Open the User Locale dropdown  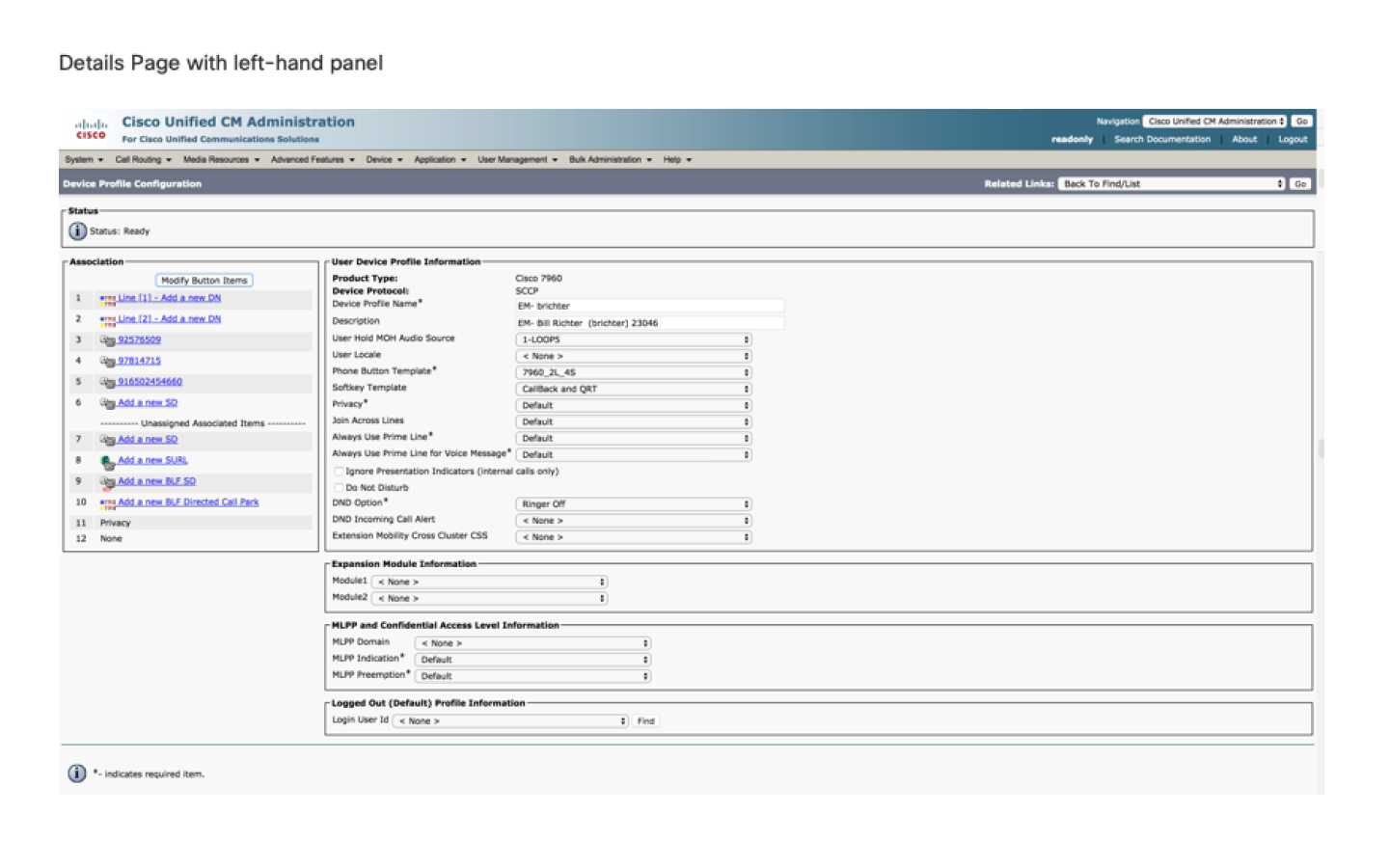(633, 356)
